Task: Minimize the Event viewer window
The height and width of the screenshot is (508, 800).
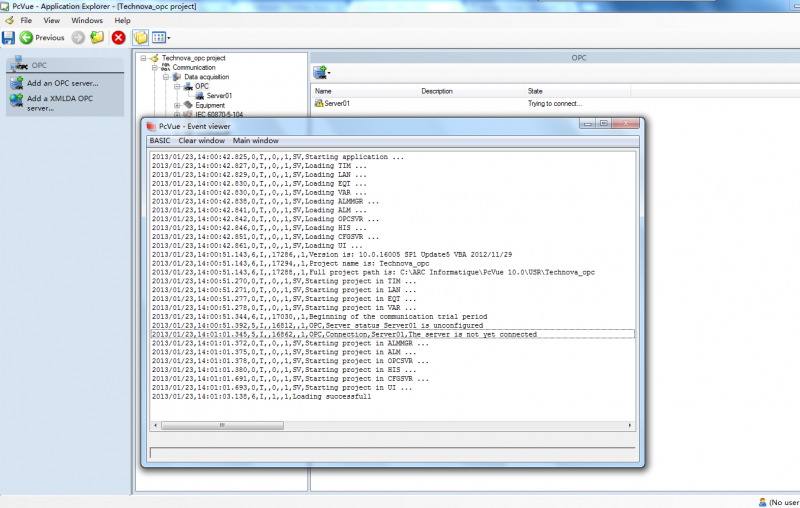Action: (587, 123)
